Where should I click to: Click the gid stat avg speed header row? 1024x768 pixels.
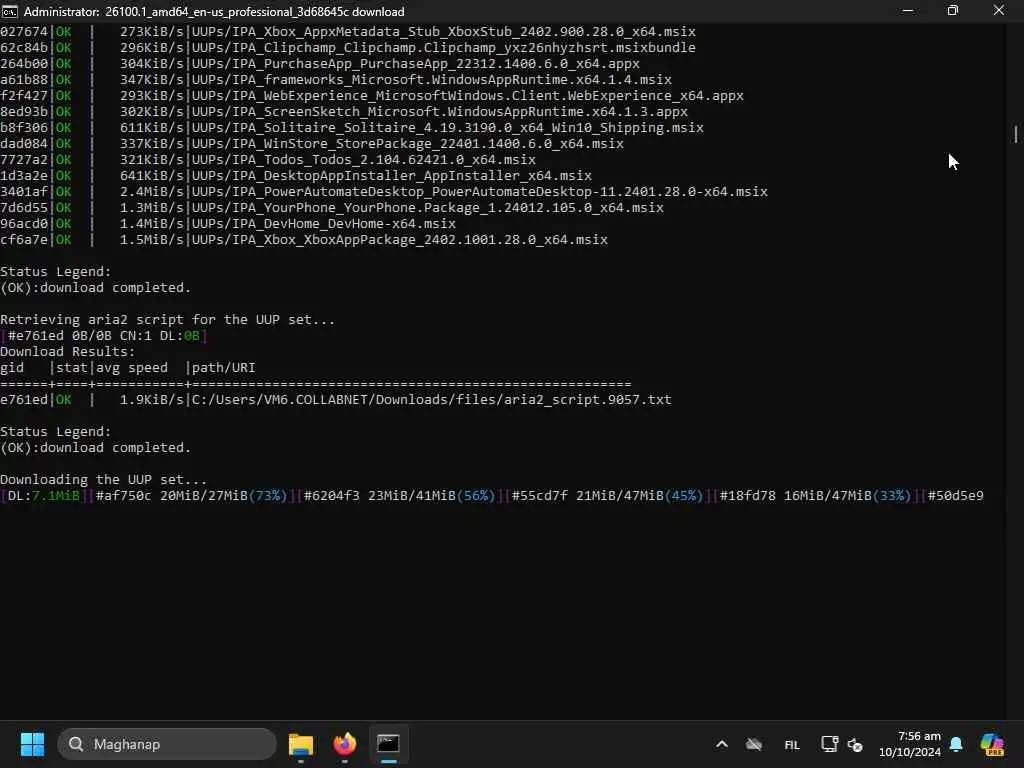(x=127, y=368)
